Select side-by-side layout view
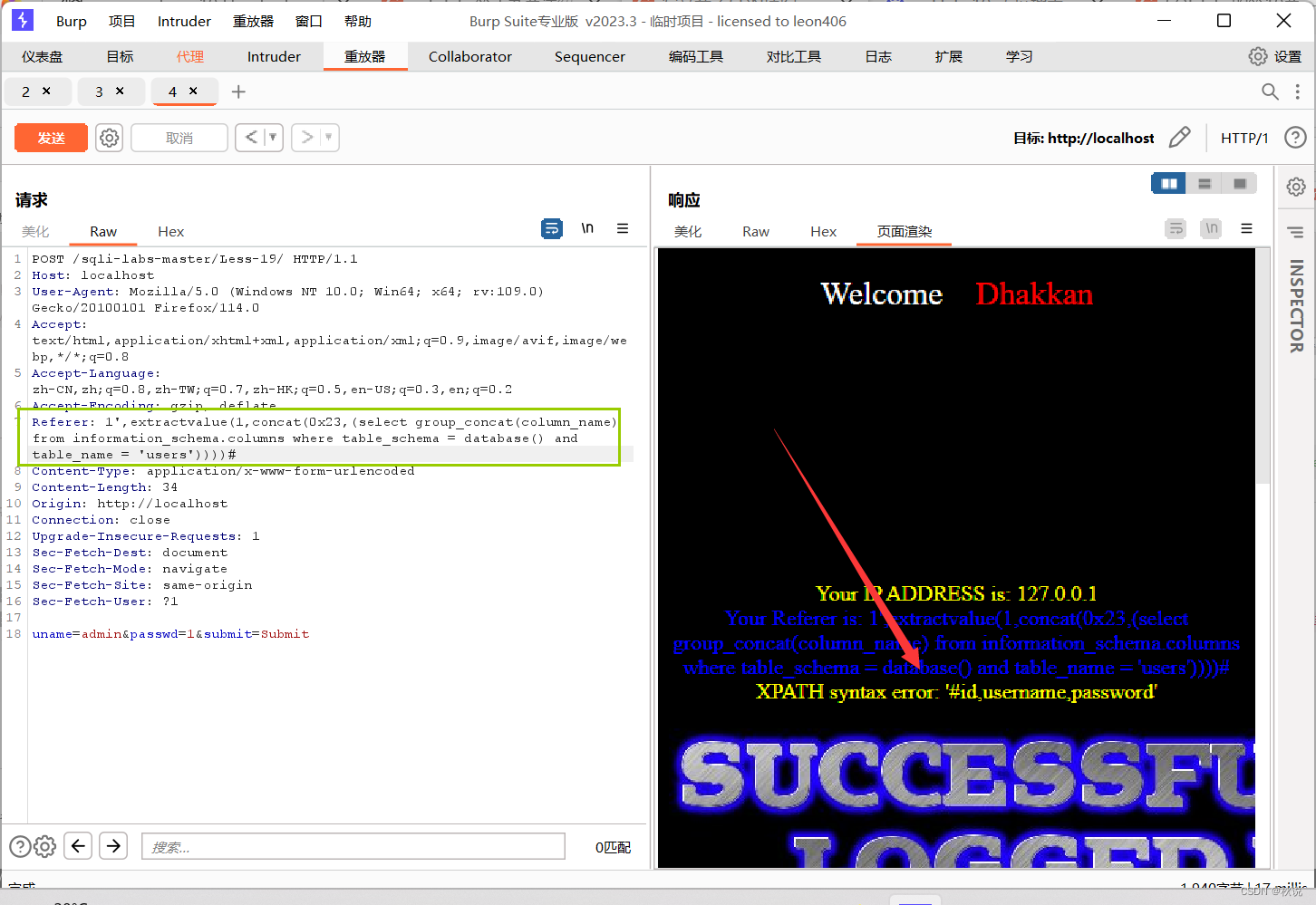Screen dimensions: 1316x905 tap(1169, 184)
